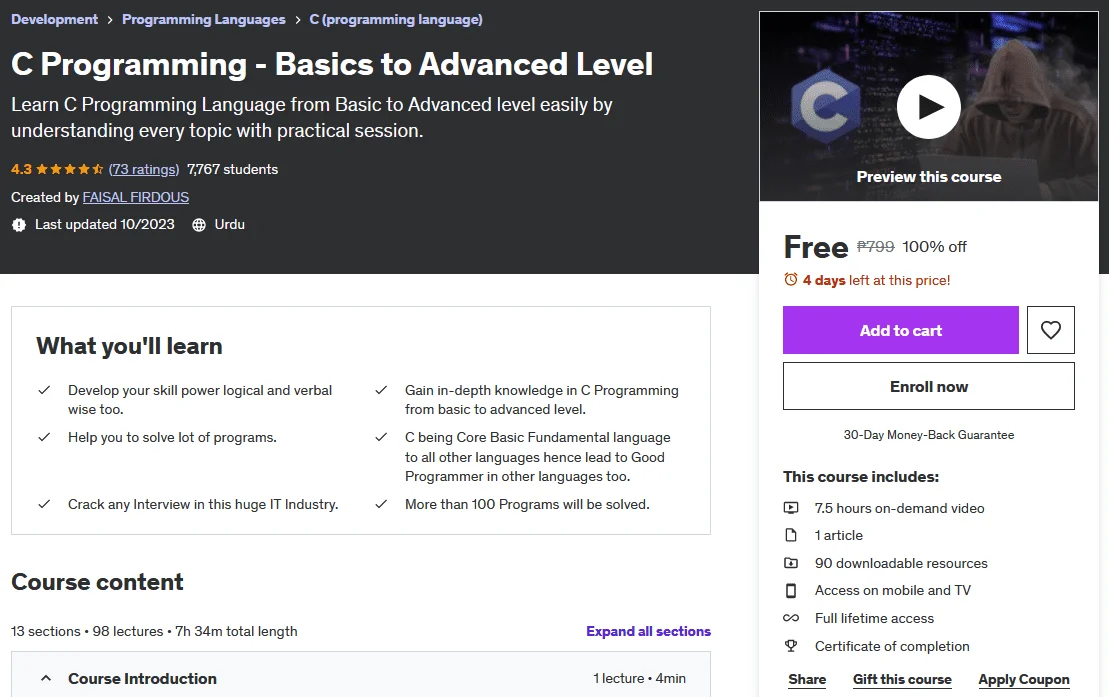Click the certificate trophy icon
This screenshot has width=1109, height=697.
791,646
